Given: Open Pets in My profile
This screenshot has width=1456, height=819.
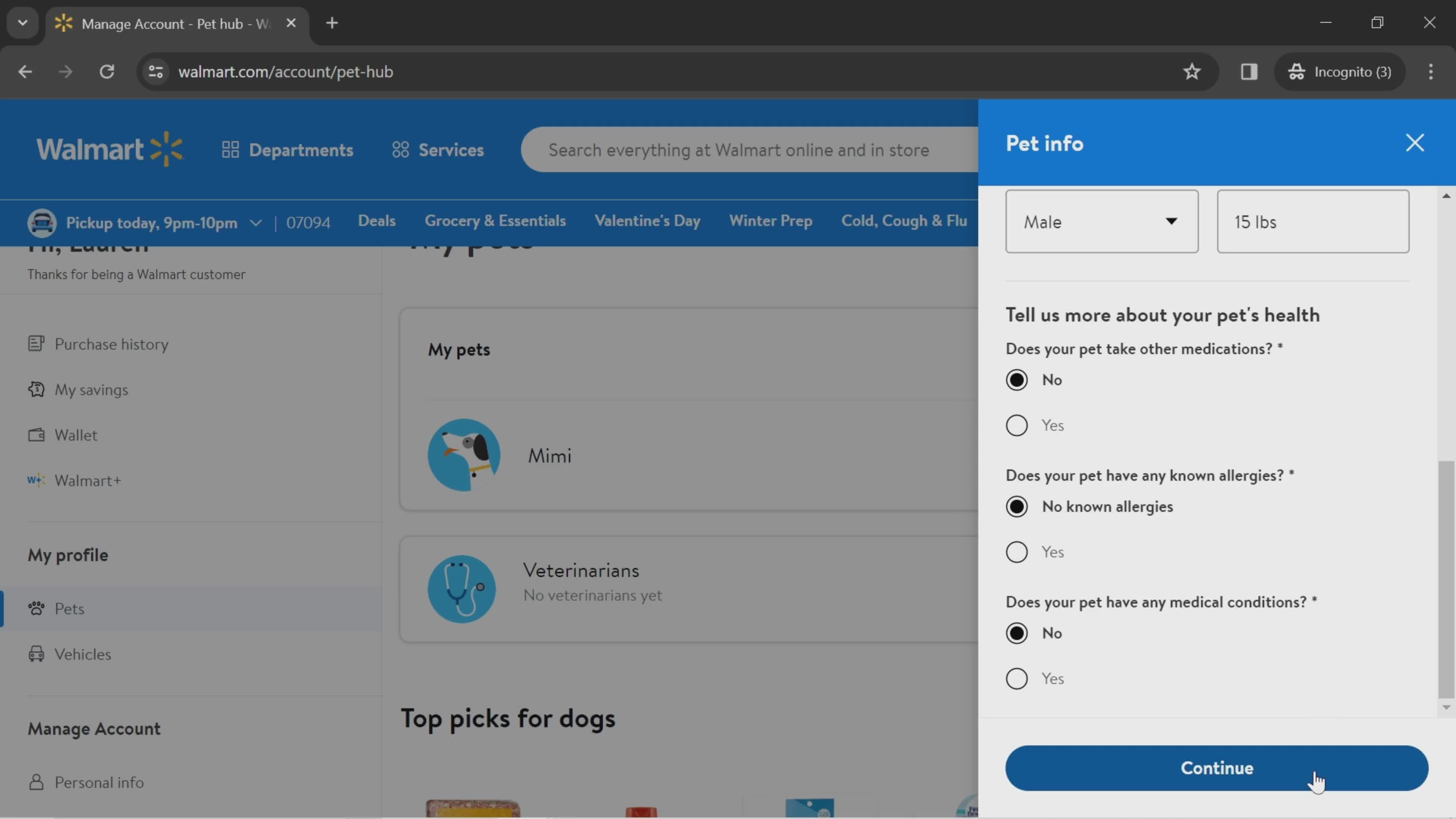Looking at the screenshot, I should point(69,609).
